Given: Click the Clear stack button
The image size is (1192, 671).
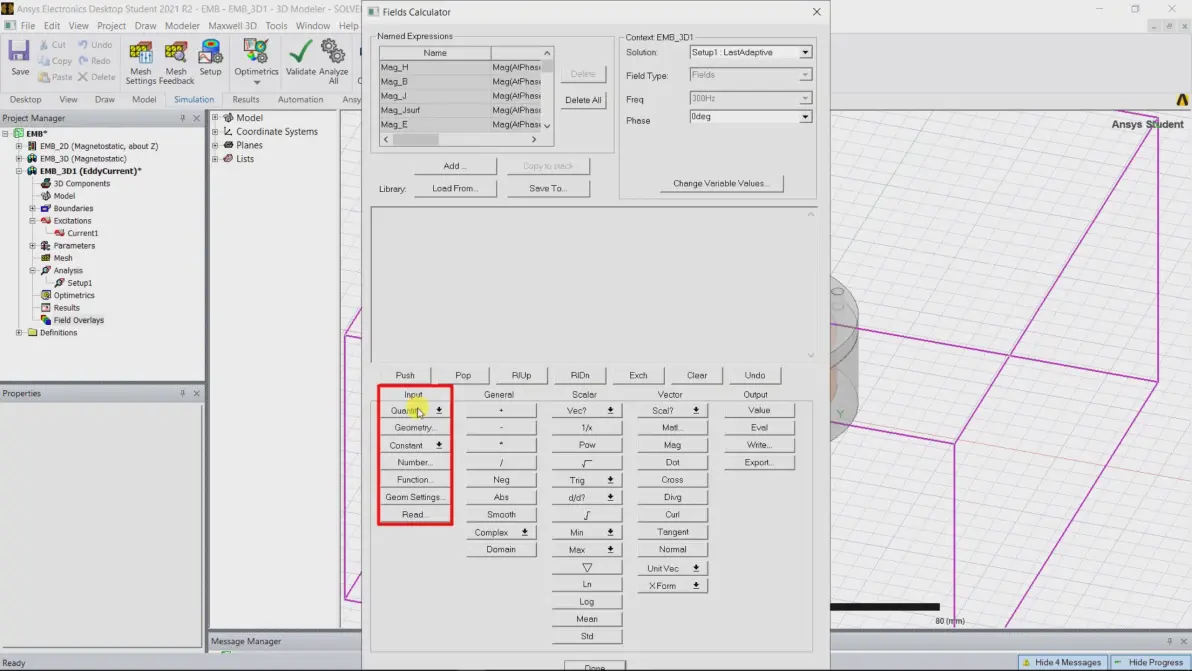Looking at the screenshot, I should click(696, 375).
